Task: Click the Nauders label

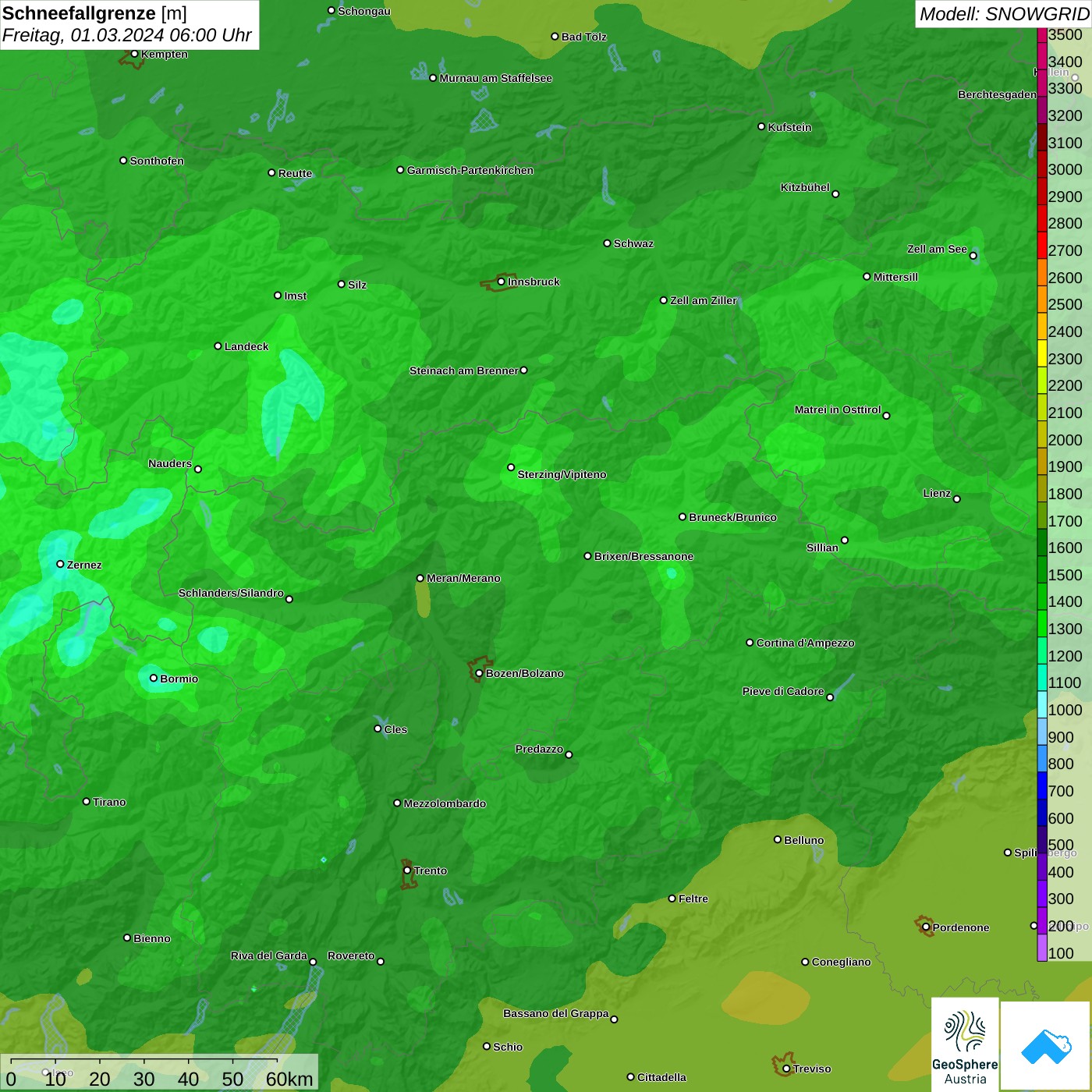Action: pyautogui.click(x=170, y=463)
